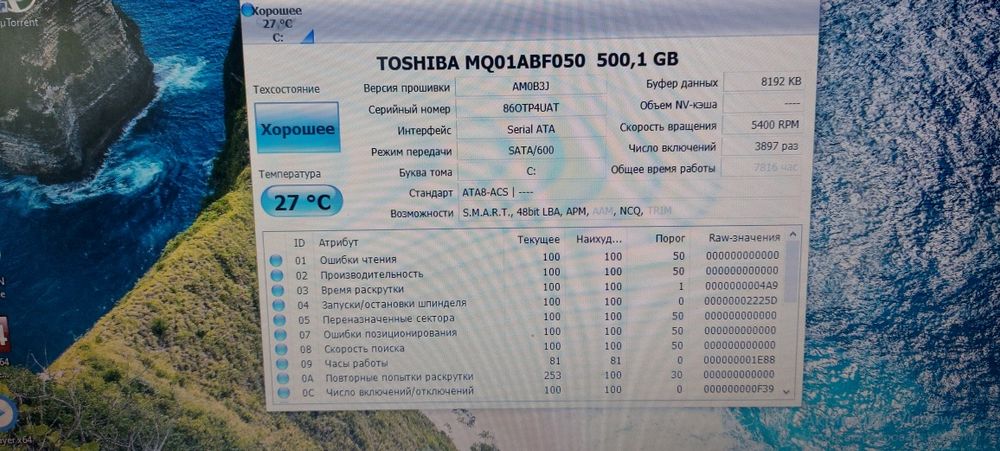This screenshot has width=1000, height=451.
Task: Click the blue health dot in the drive tab
Action: (247, 10)
